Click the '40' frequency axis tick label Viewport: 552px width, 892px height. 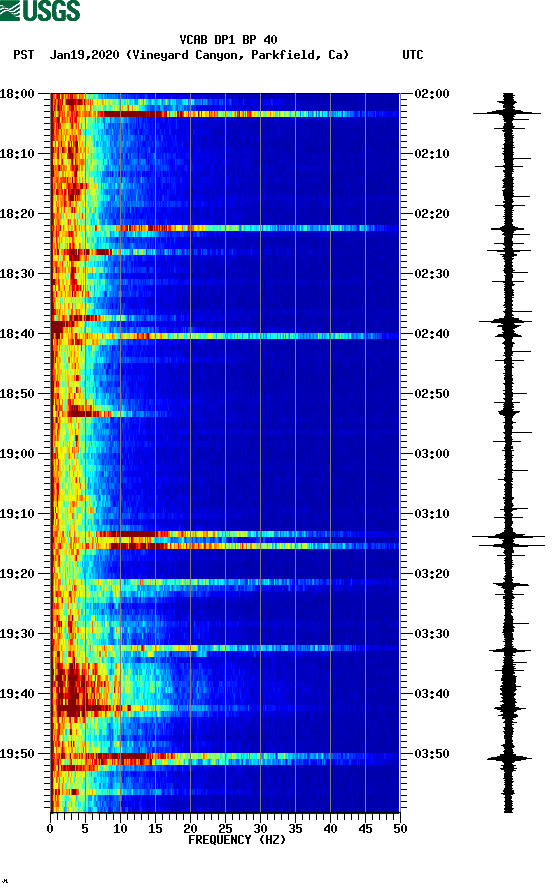tap(330, 829)
